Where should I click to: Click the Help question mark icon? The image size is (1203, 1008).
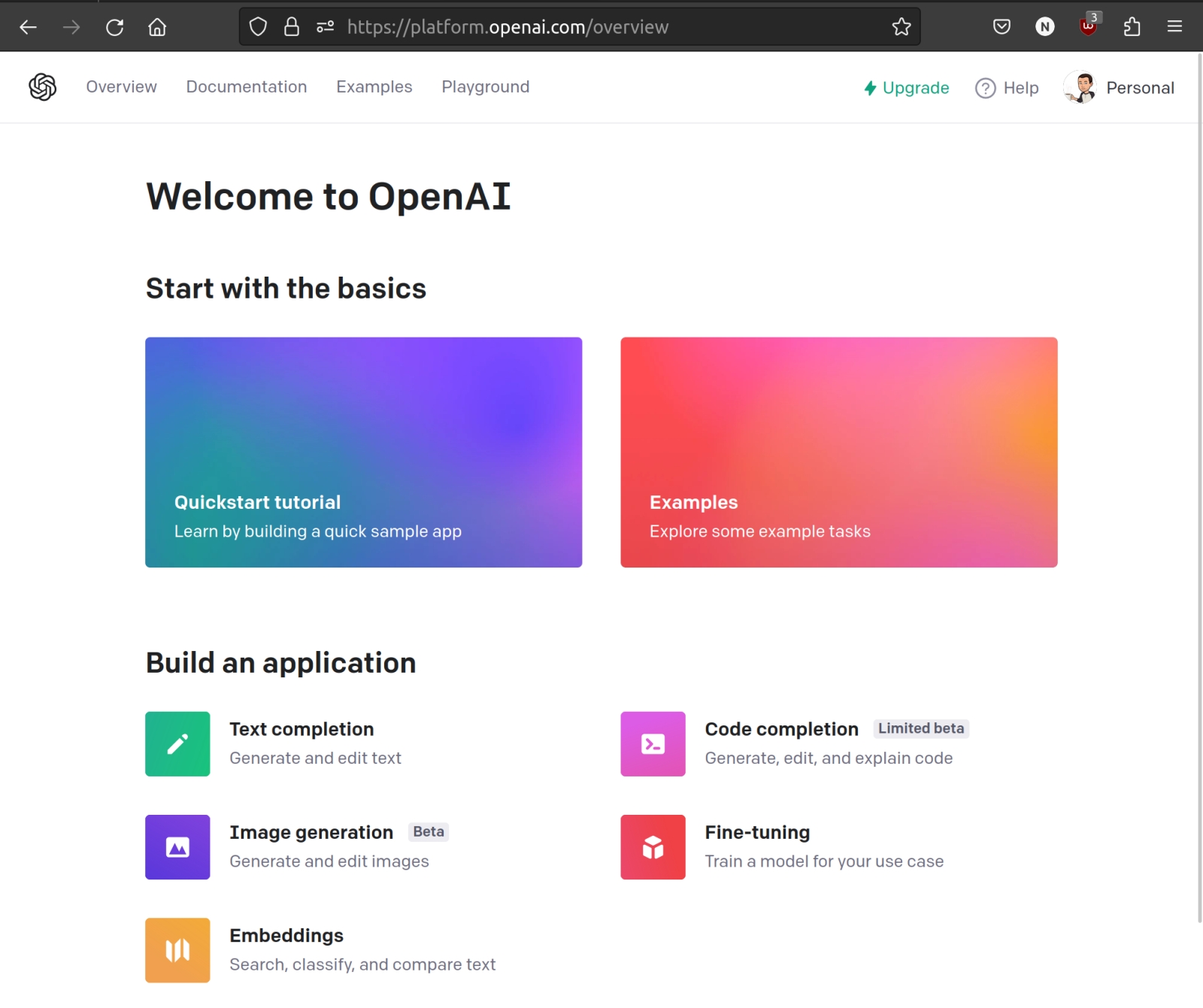pos(985,88)
